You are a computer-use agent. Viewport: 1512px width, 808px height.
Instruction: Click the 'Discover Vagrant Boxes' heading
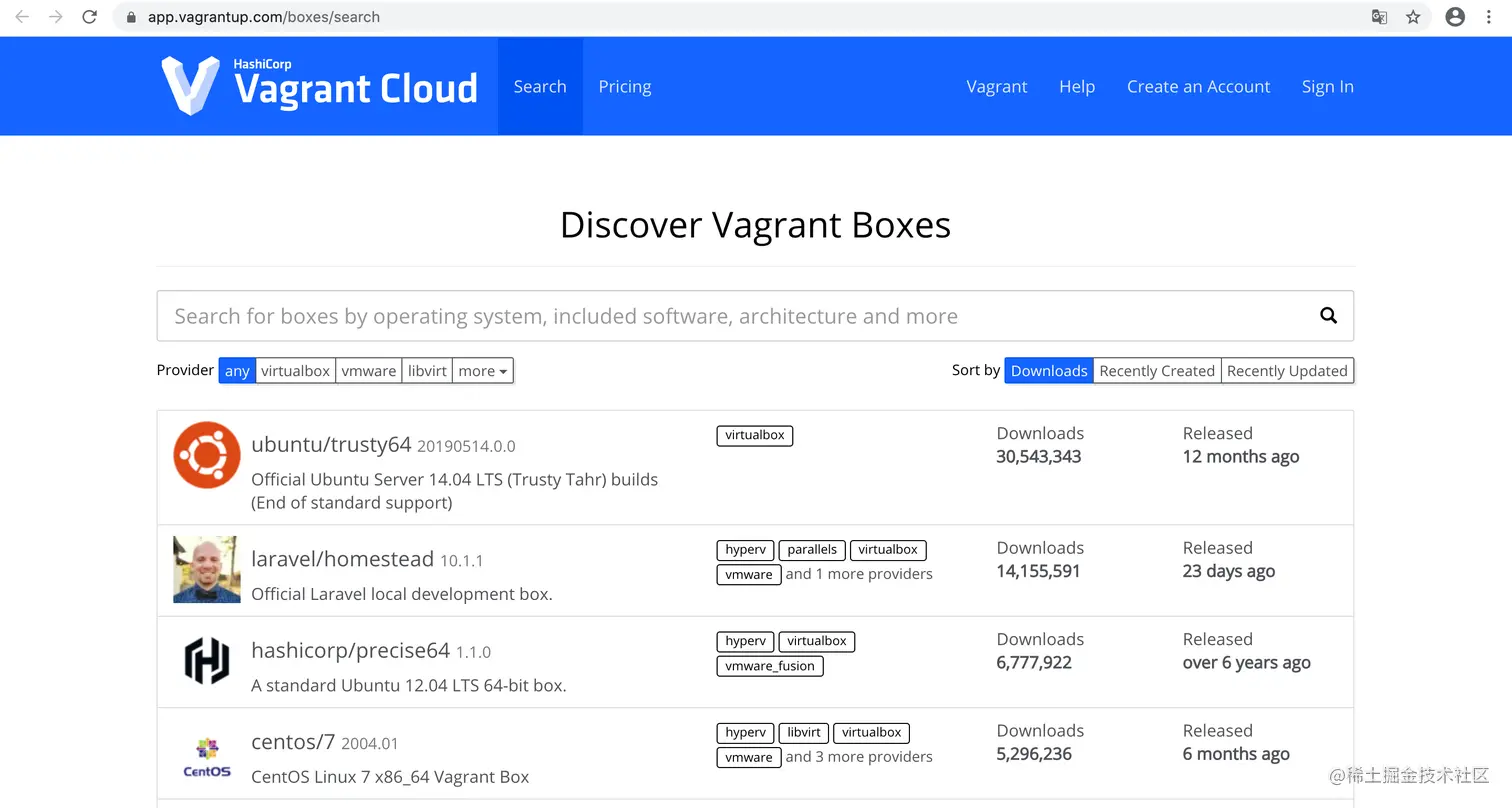point(755,225)
